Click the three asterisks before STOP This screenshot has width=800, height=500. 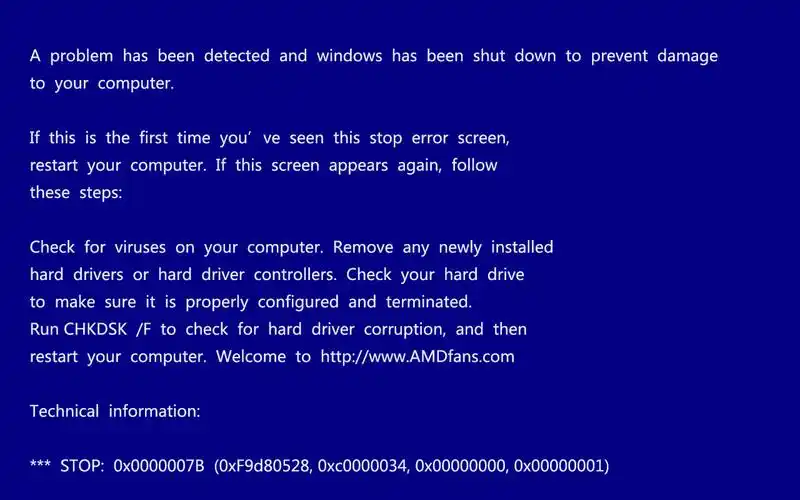(40, 464)
